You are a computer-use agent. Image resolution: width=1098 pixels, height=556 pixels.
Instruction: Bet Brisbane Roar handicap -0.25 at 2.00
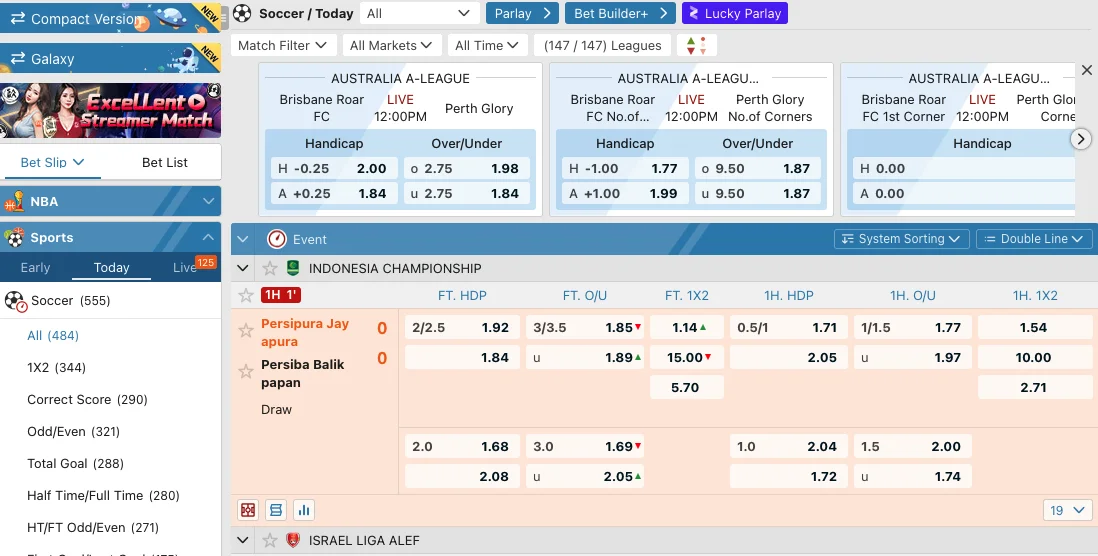coord(334,169)
